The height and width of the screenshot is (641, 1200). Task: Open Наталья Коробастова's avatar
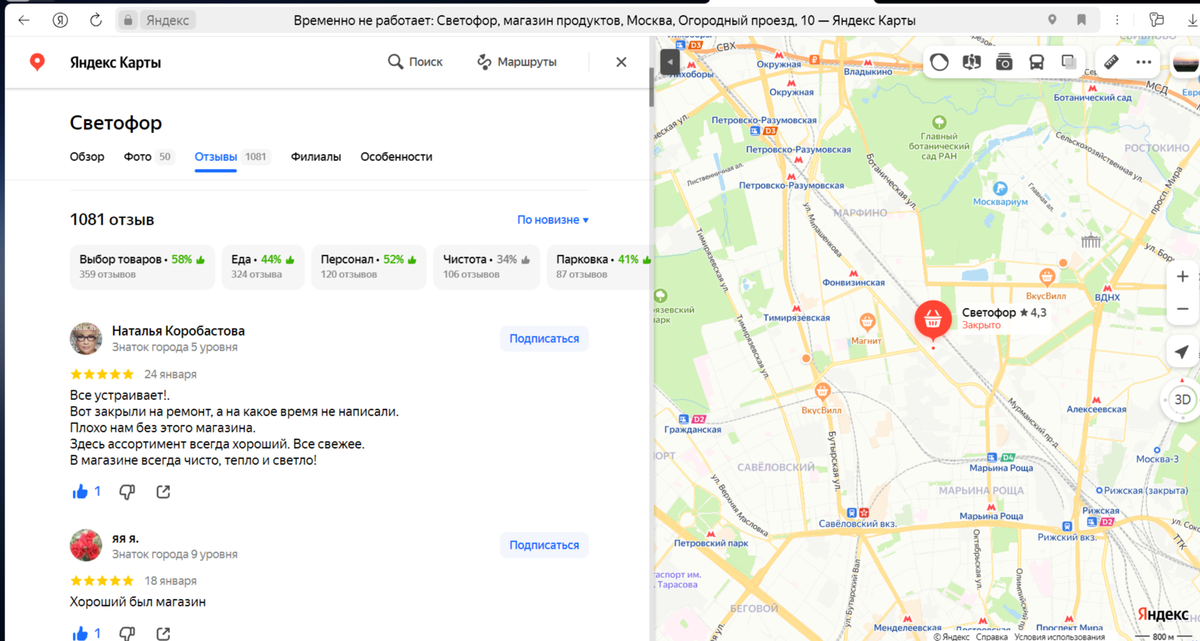click(86, 339)
